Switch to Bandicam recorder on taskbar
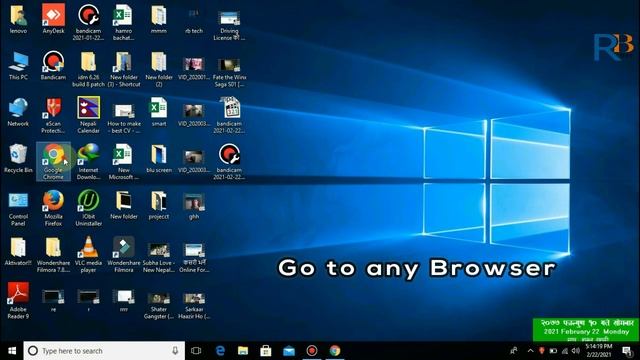The height and width of the screenshot is (360, 640). pos(312,351)
